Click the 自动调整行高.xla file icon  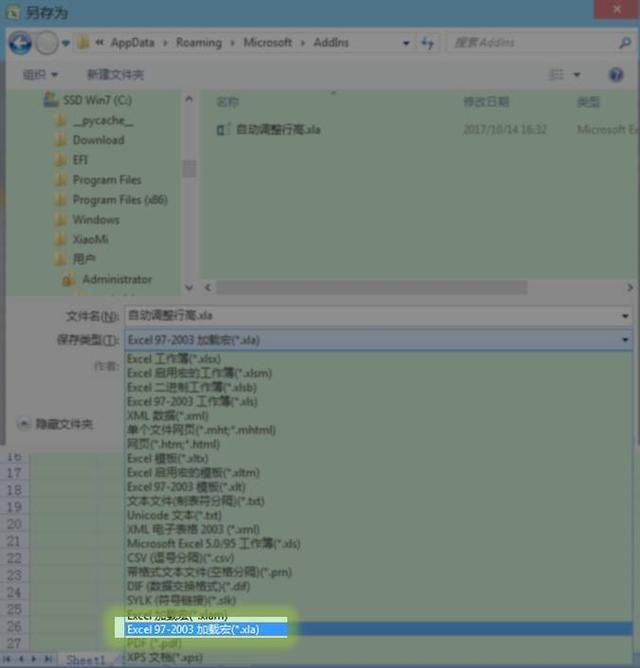pos(224,130)
